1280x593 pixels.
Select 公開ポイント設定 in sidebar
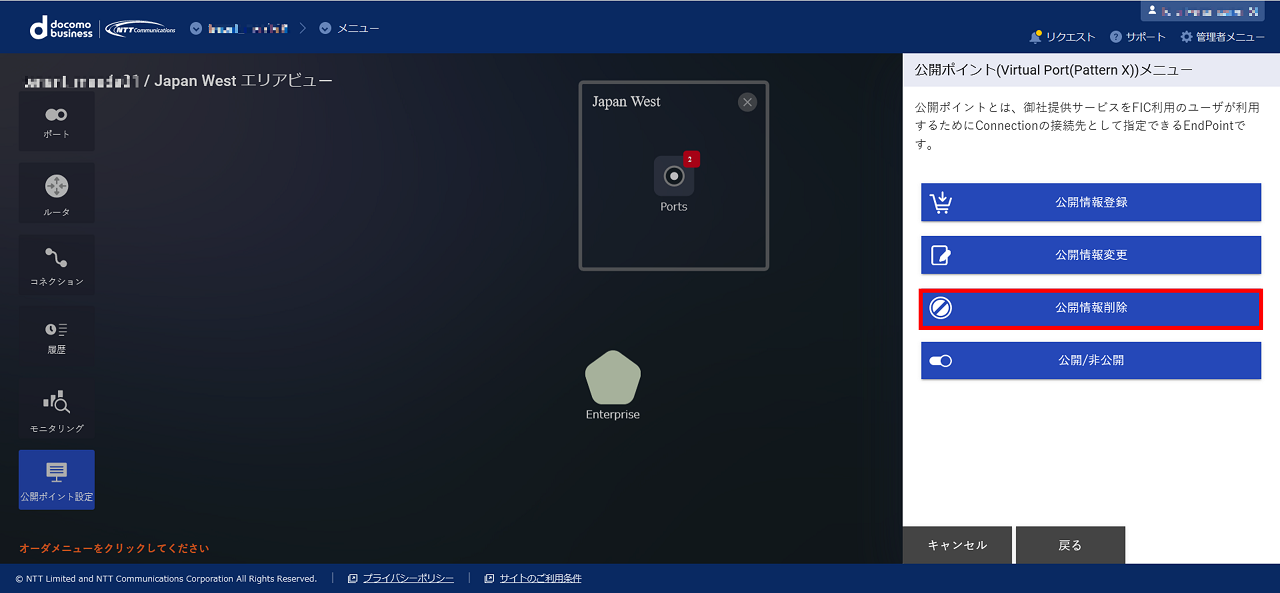[57, 480]
